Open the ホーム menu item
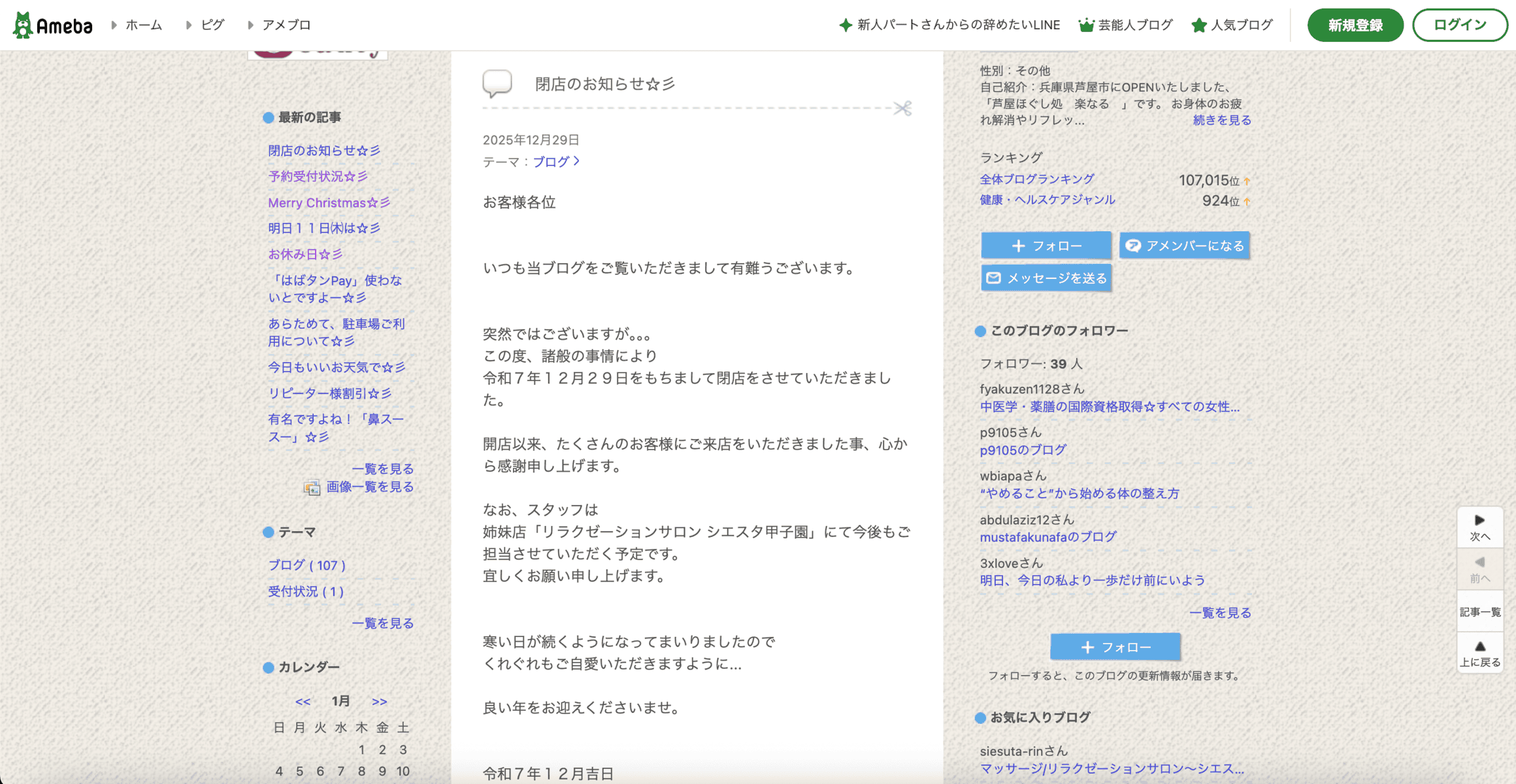 [143, 25]
